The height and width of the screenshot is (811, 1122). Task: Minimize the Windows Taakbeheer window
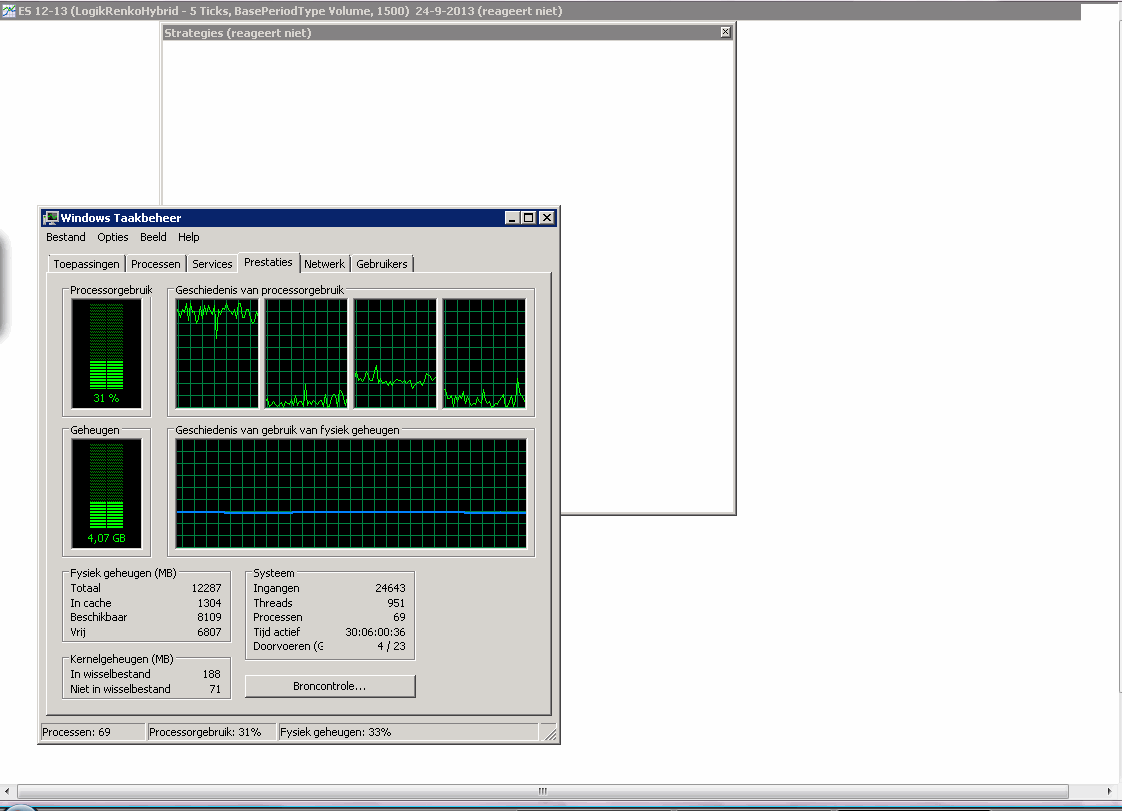coord(512,218)
